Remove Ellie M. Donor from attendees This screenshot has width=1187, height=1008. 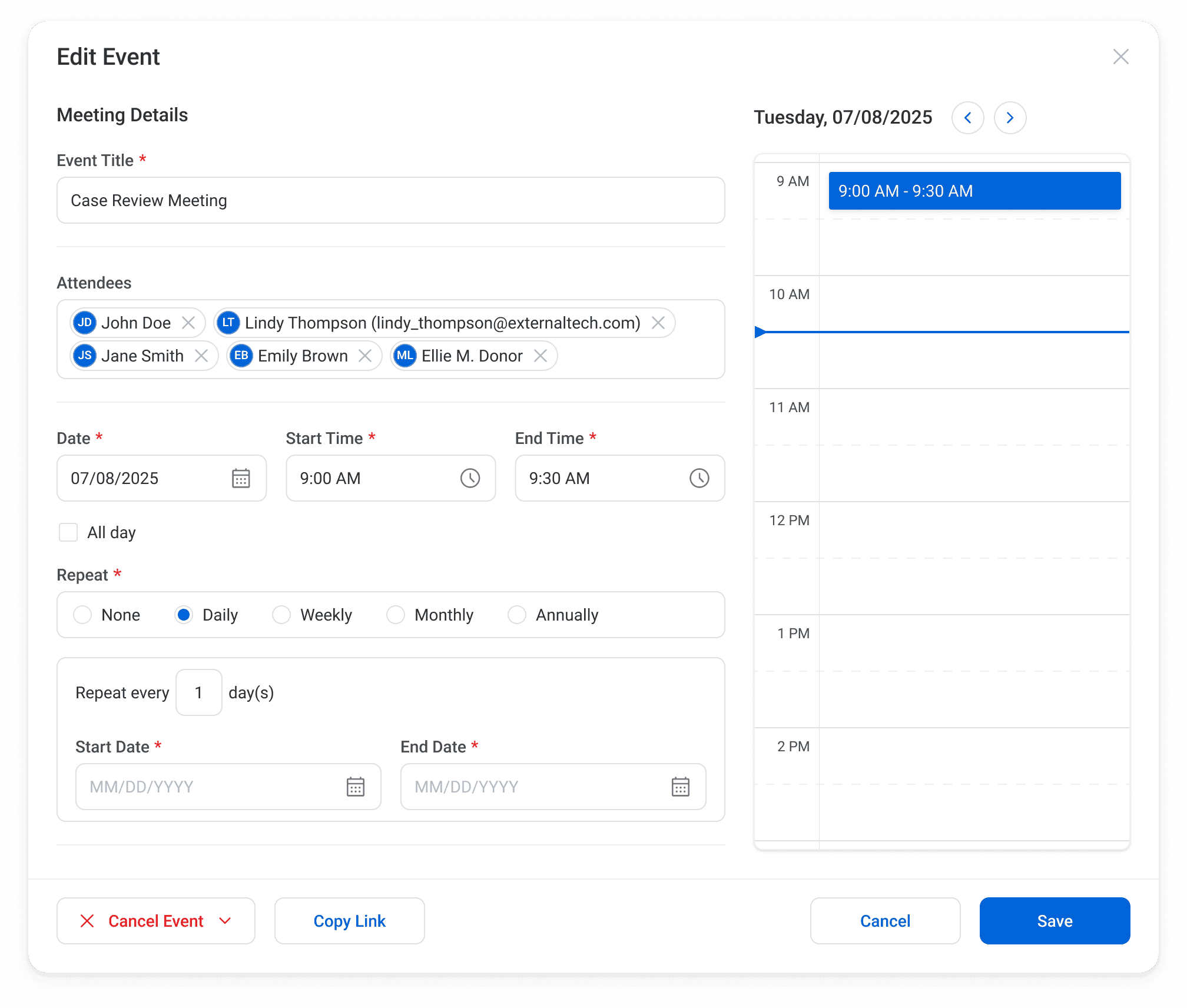point(541,356)
